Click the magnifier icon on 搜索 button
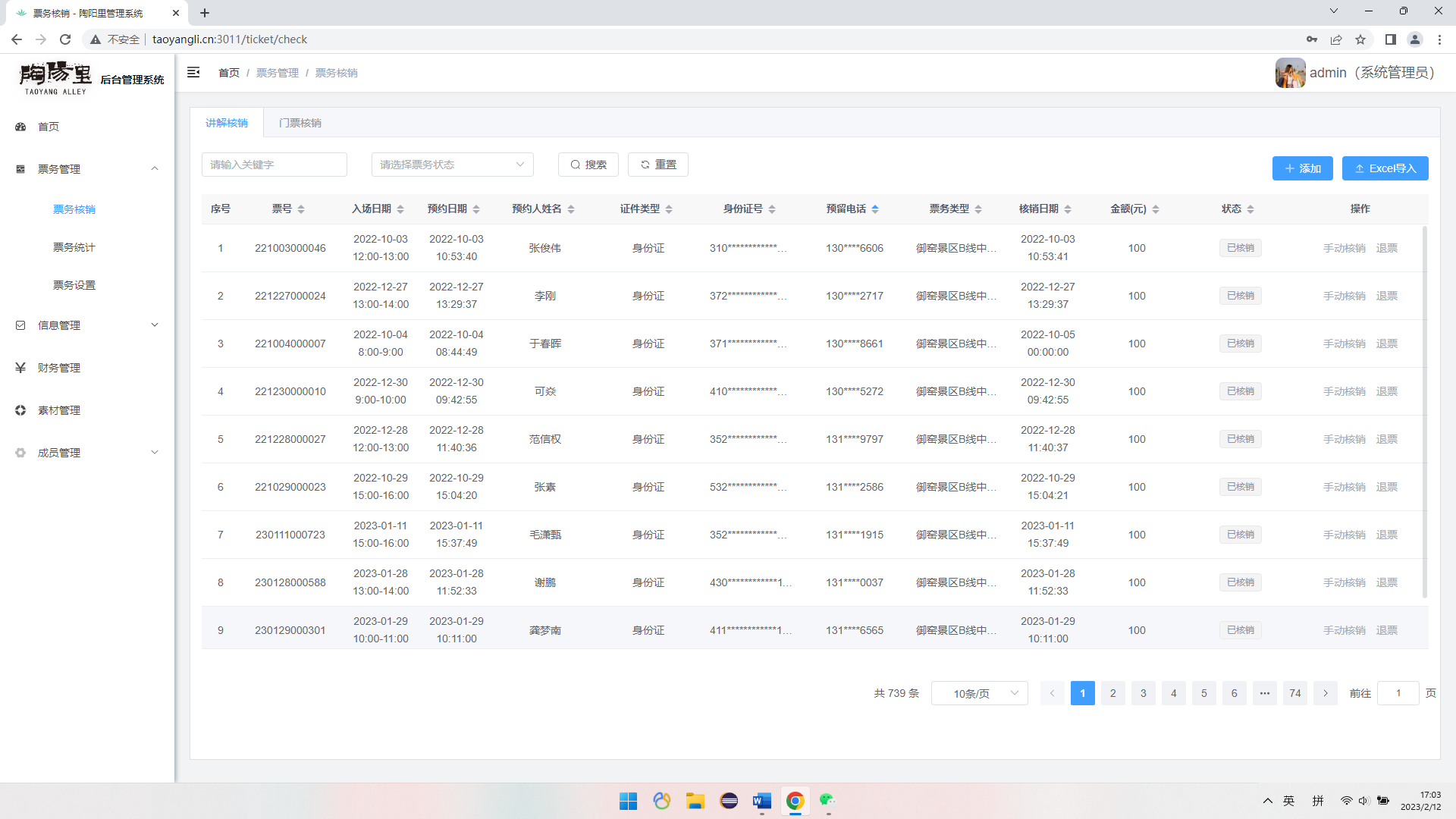The image size is (1456, 819). (x=576, y=165)
